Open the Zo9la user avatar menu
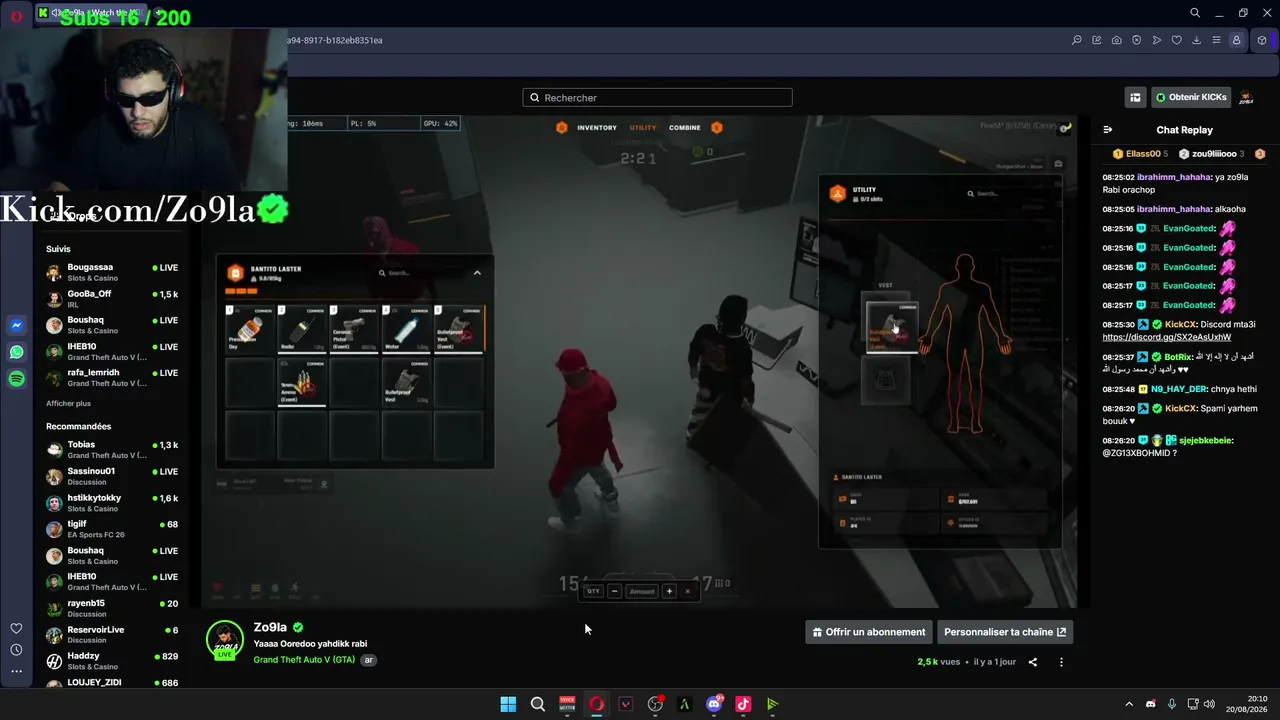 click(1246, 97)
